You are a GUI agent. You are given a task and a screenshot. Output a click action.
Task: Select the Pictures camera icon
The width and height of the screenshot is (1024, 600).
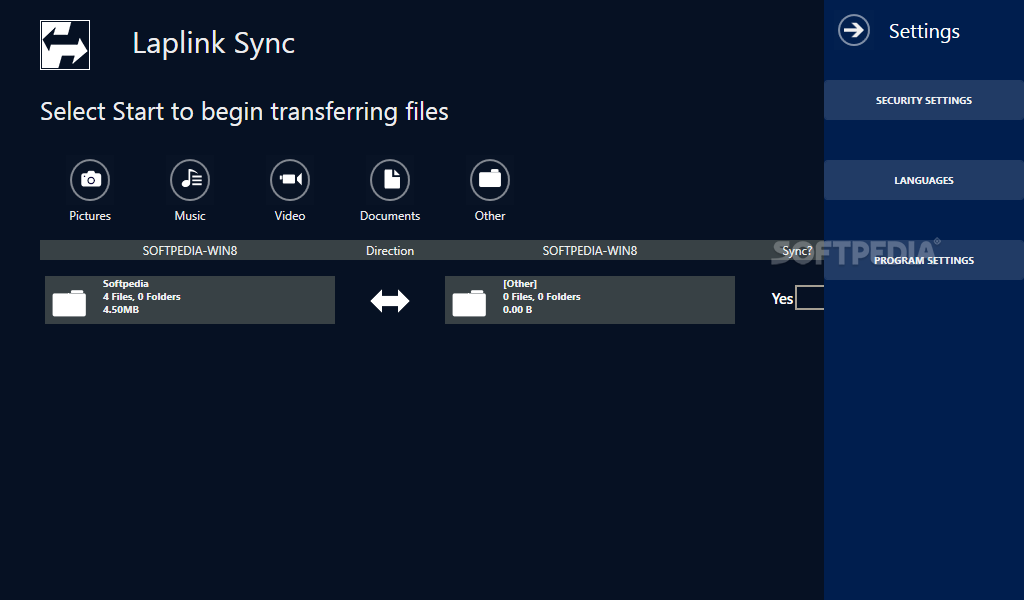90,180
